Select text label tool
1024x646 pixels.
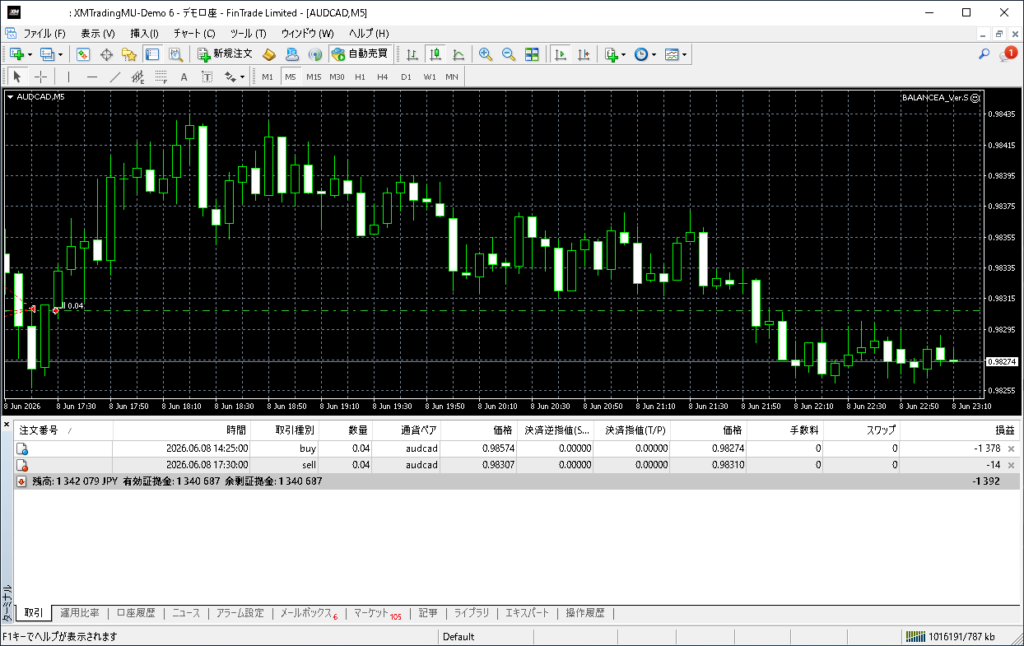(207, 76)
